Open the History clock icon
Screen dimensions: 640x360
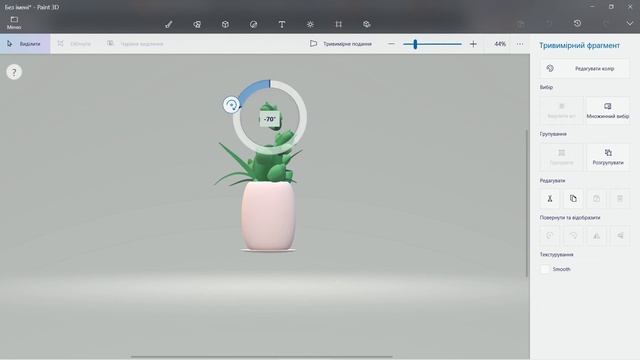pyautogui.click(x=577, y=24)
